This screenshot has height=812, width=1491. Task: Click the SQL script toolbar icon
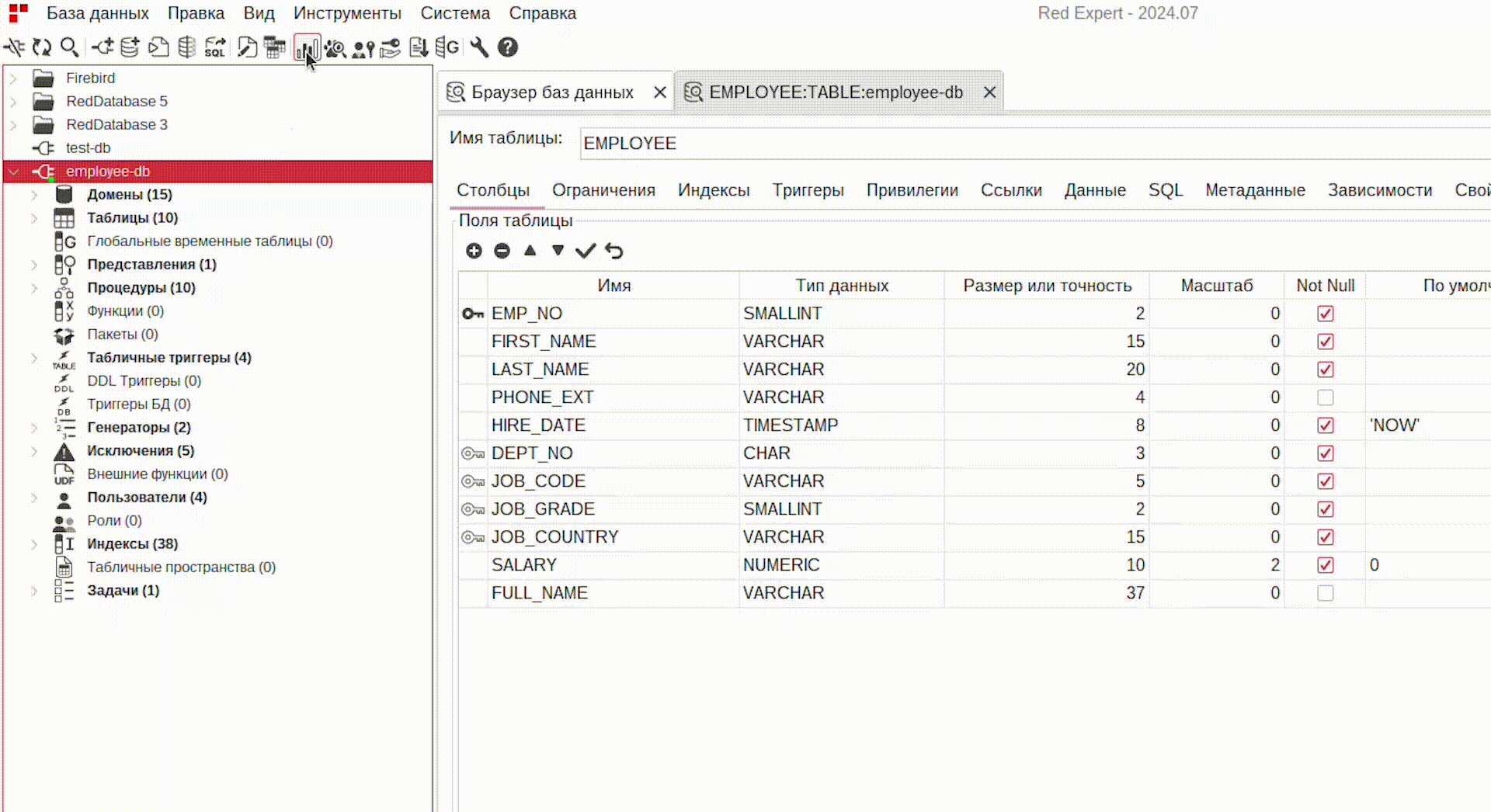click(215, 47)
